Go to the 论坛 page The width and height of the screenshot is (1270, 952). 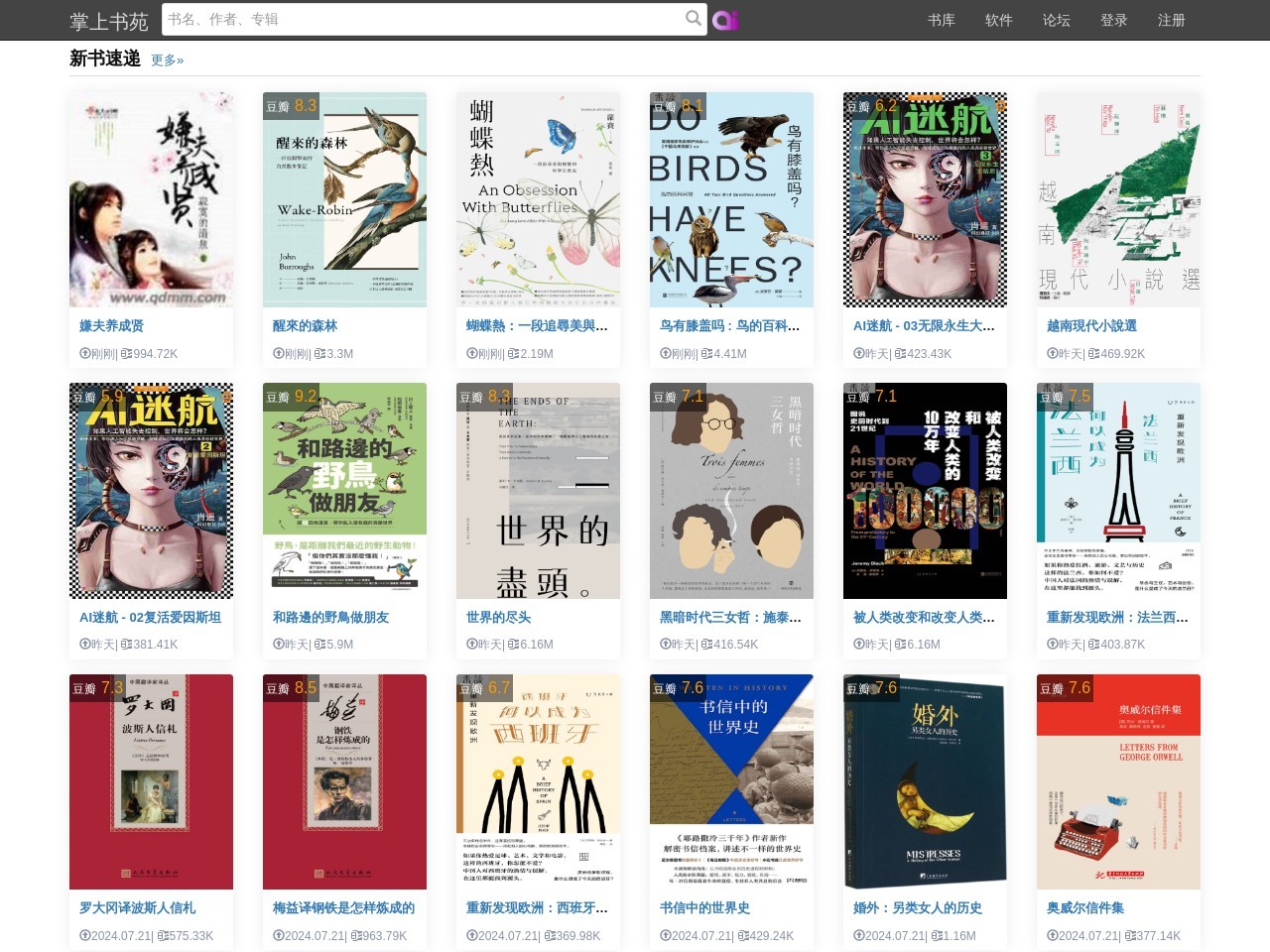tap(1056, 20)
